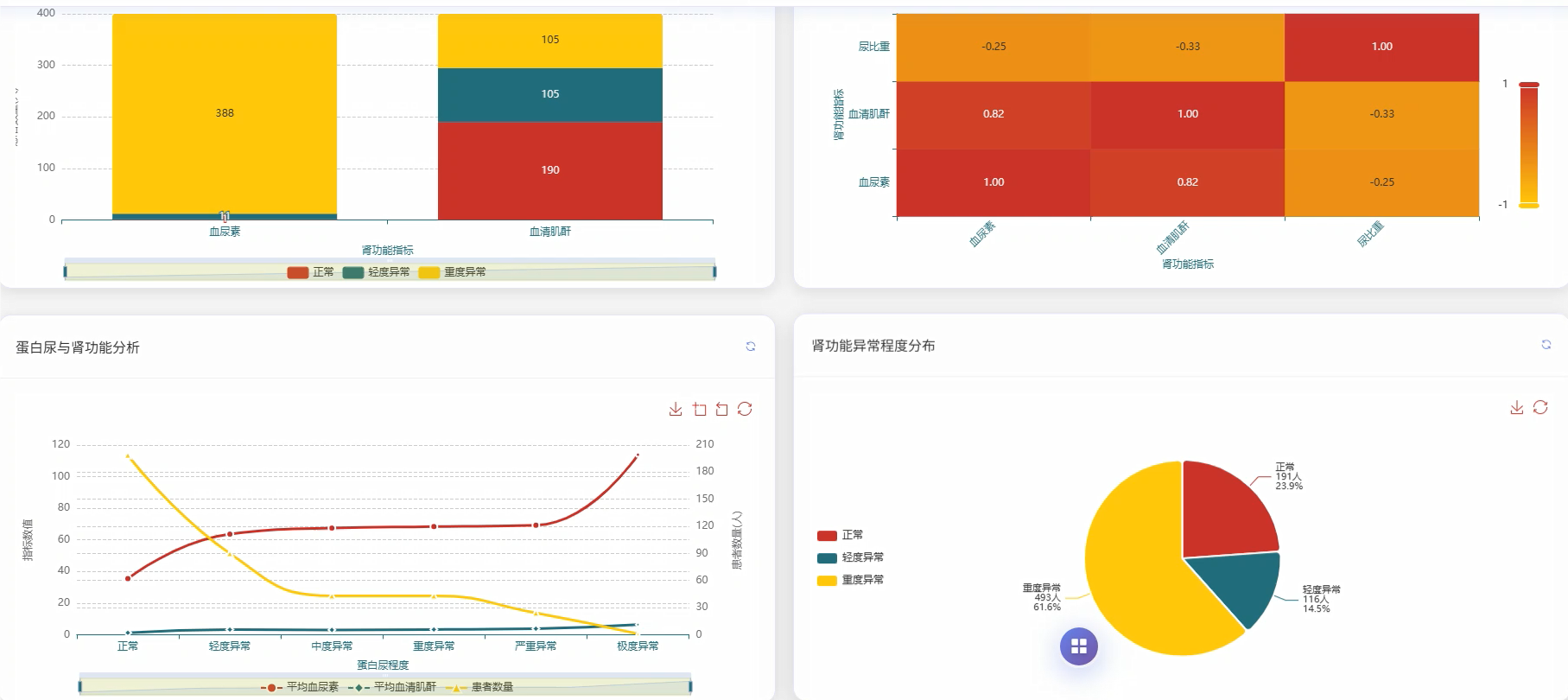Save the 蛋白尿与肾功能分析 line chart as image
The image size is (1568, 700).
point(676,409)
